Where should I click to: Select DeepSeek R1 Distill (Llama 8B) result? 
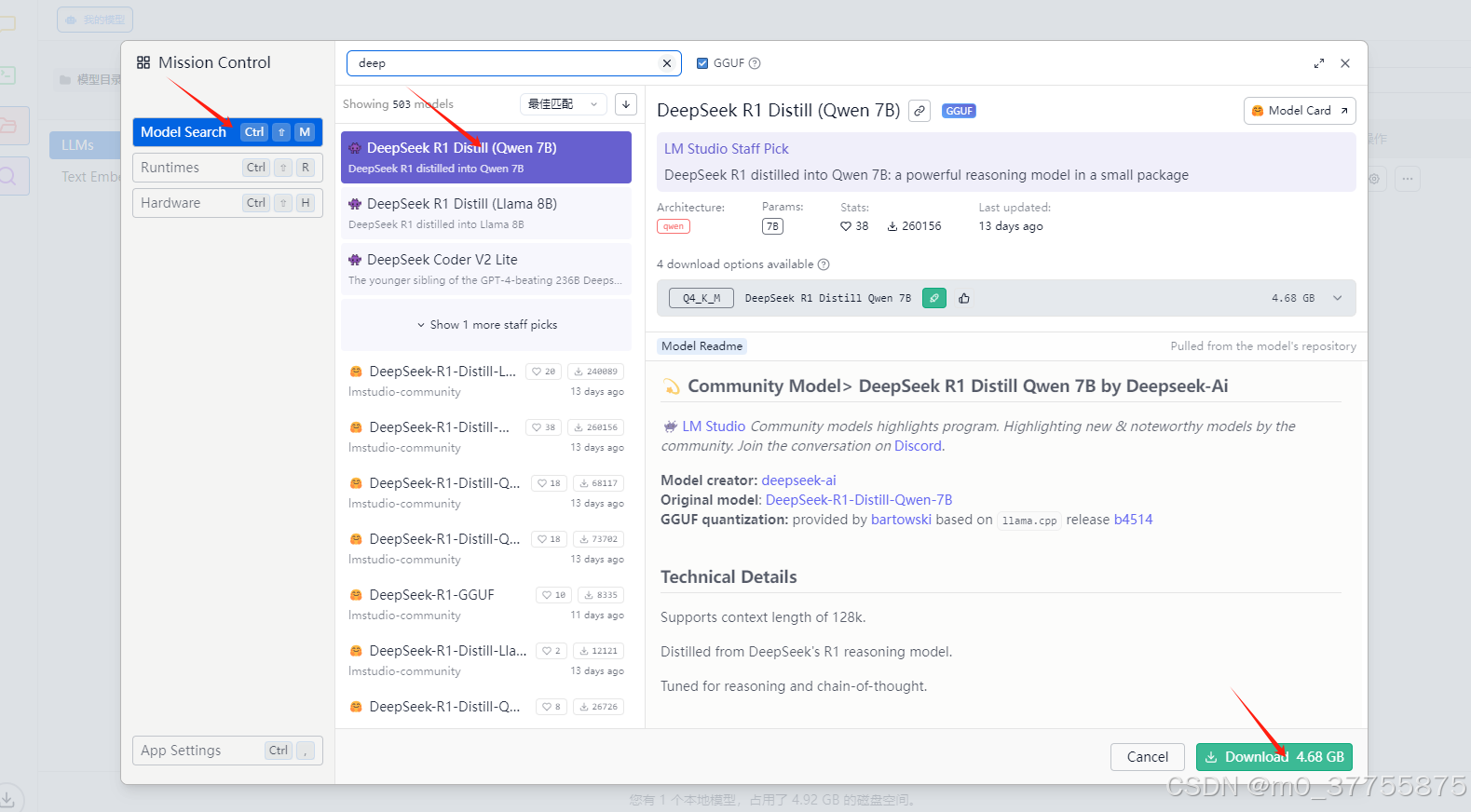coord(486,213)
